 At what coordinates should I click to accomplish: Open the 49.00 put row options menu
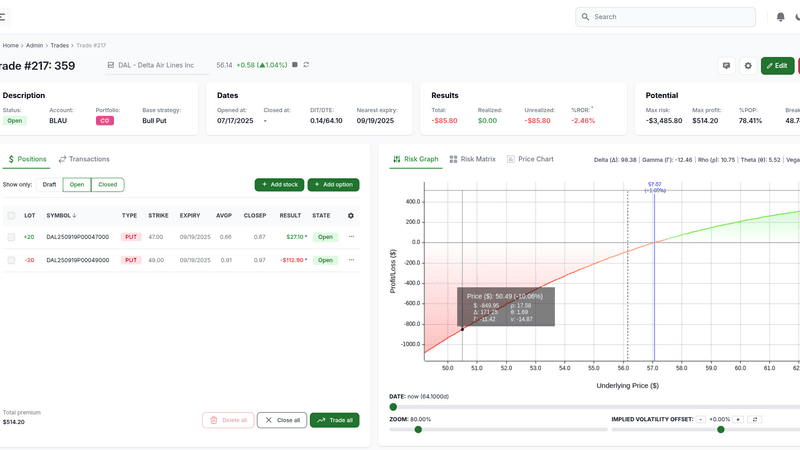351,260
